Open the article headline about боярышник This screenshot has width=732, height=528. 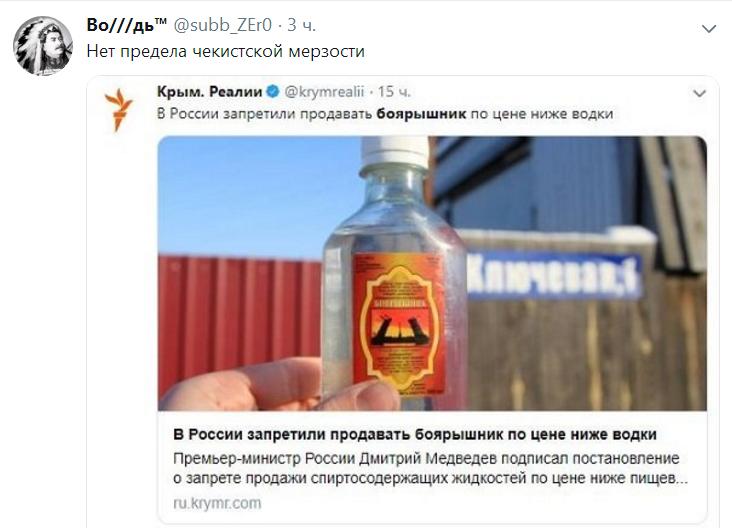(x=415, y=435)
